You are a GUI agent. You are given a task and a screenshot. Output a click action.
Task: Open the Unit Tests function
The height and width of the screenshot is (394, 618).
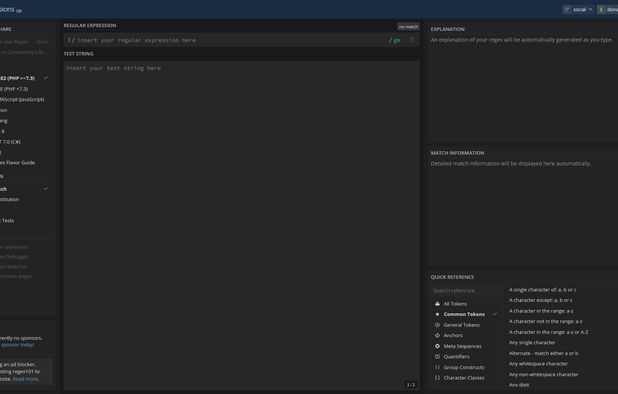pos(24,221)
